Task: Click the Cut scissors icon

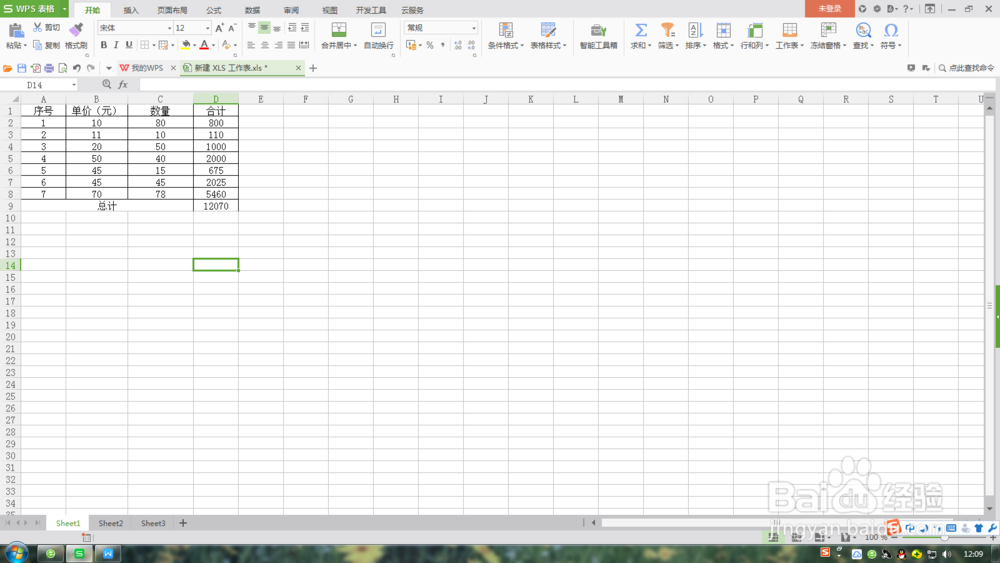Action: point(38,27)
